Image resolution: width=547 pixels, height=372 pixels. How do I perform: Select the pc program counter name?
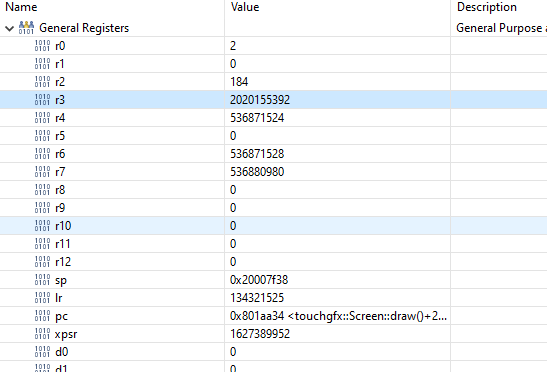click(x=61, y=317)
